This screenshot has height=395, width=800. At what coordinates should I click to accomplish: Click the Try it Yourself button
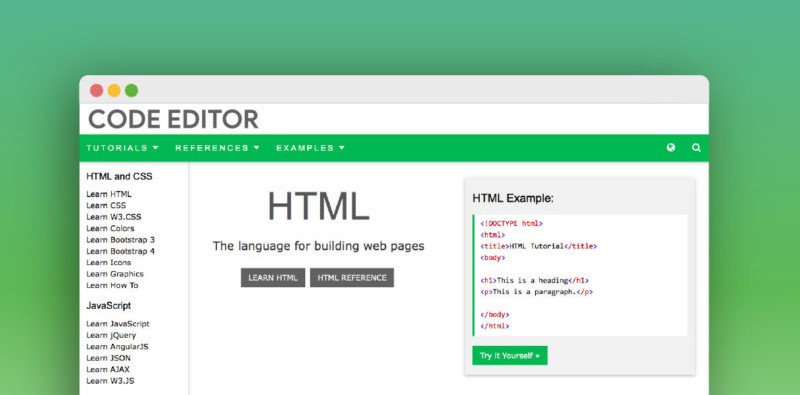510,356
